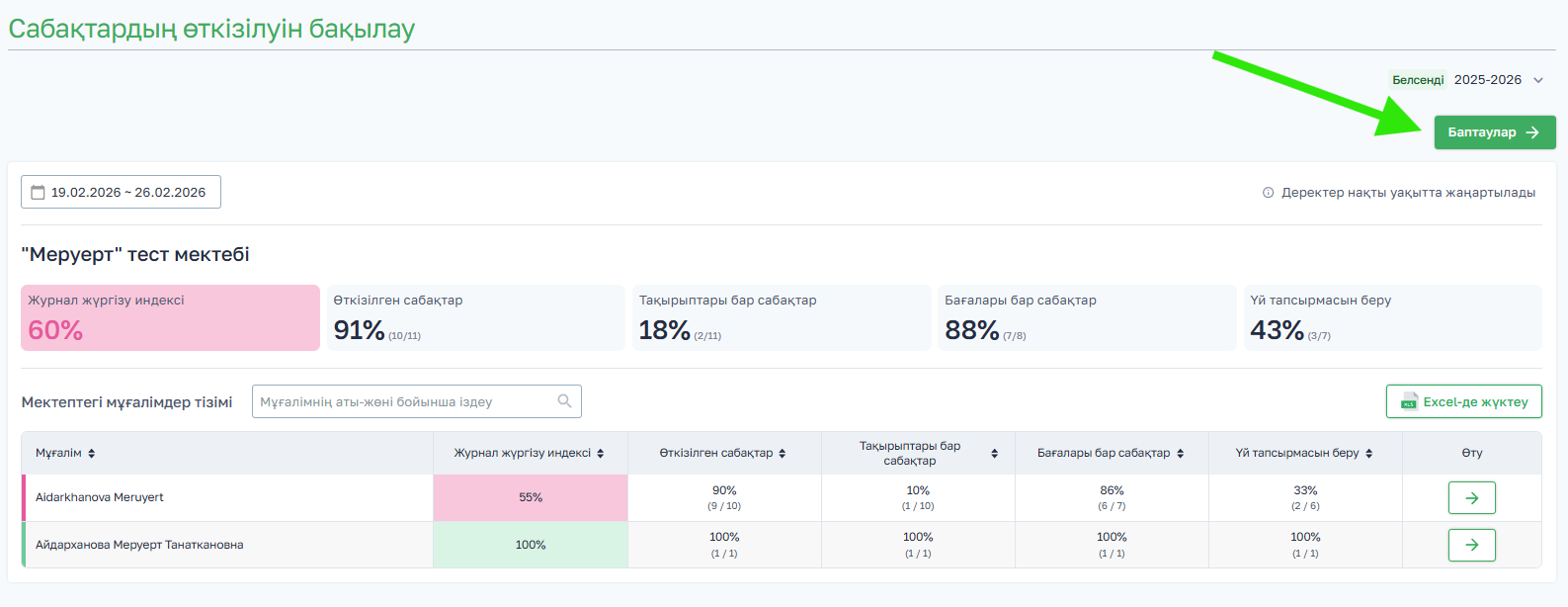This screenshot has width=1568, height=607.
Task: Open the date range picker 19.02.2026 ~ 26.02.2026
Action: point(121,192)
